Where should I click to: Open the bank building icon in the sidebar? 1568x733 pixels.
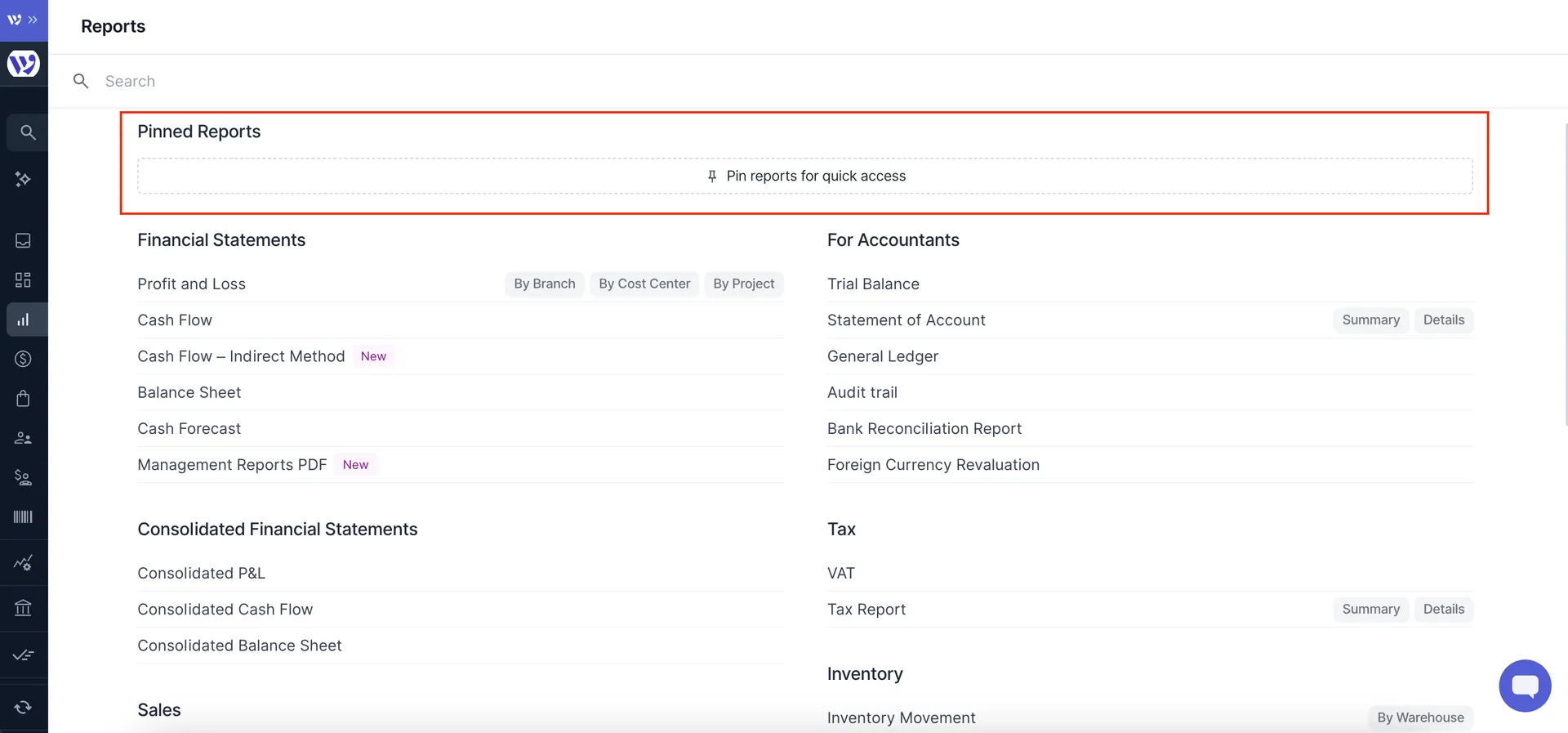23,608
